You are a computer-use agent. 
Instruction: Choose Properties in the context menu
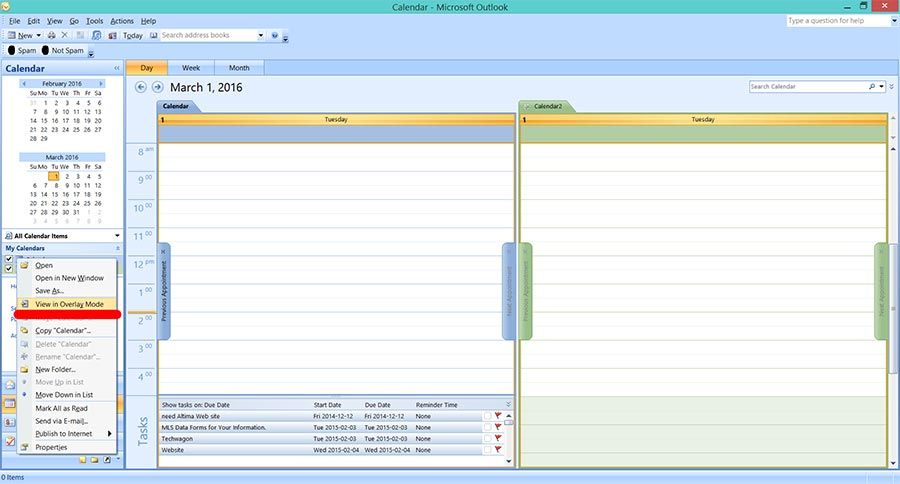(x=68, y=447)
